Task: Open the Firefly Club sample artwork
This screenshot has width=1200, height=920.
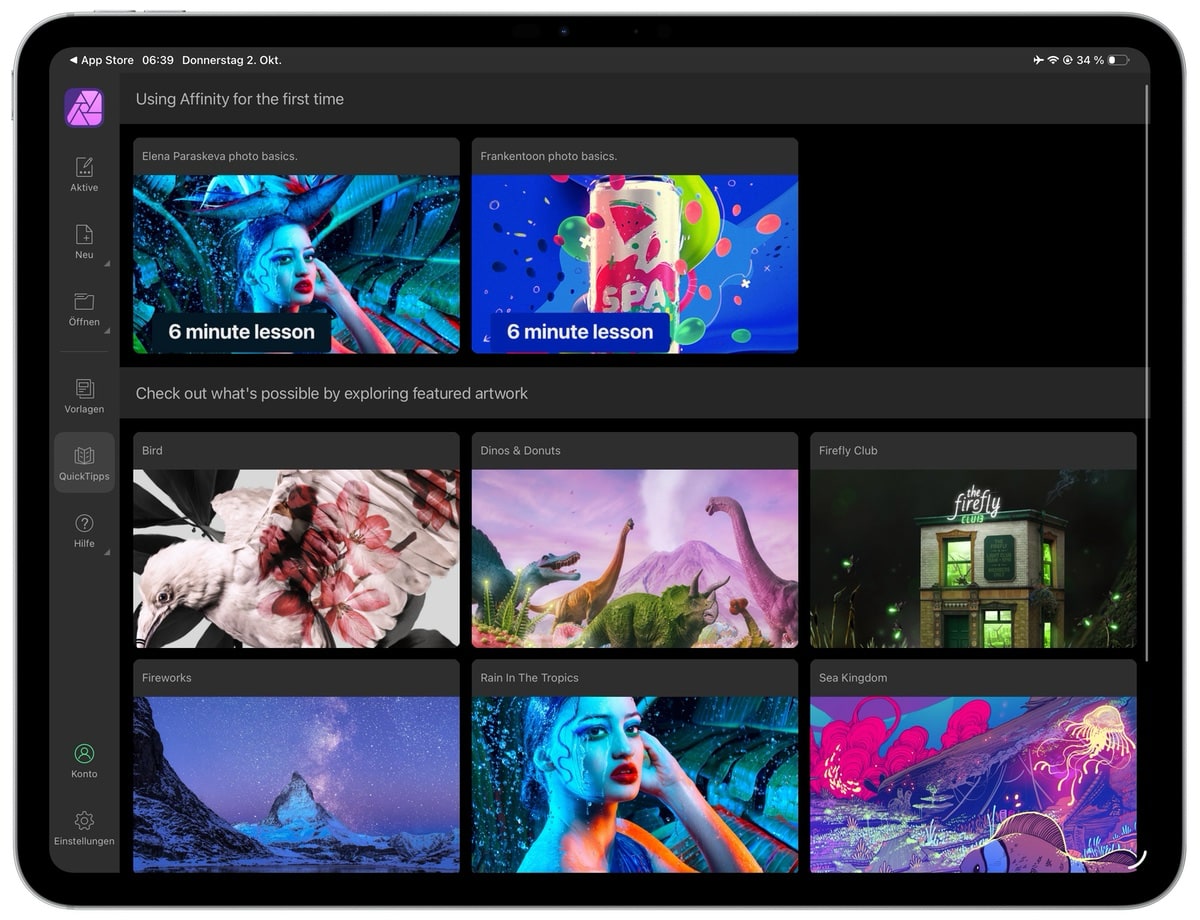Action: pyautogui.click(x=972, y=558)
